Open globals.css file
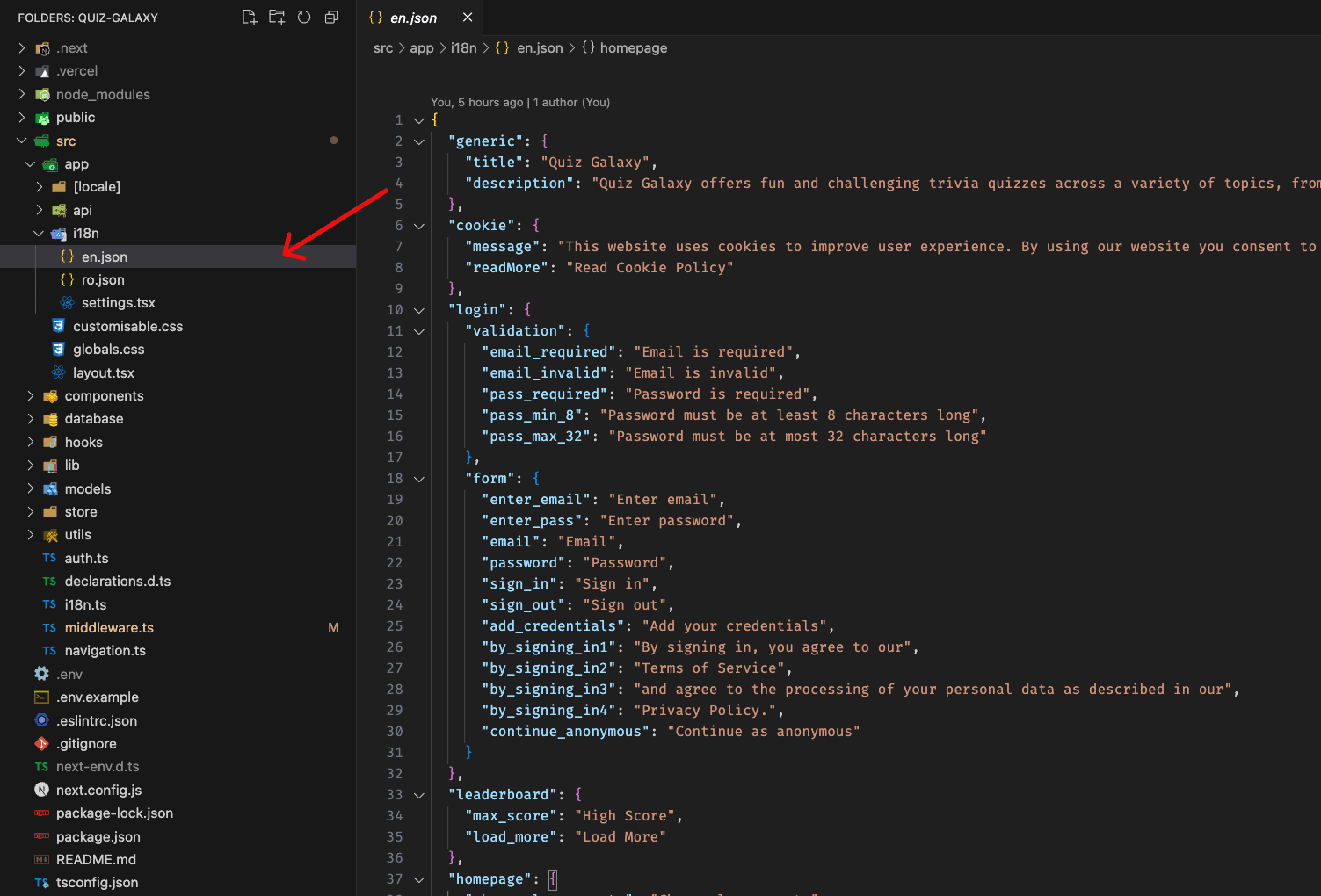Image resolution: width=1321 pixels, height=896 pixels. [178, 350]
